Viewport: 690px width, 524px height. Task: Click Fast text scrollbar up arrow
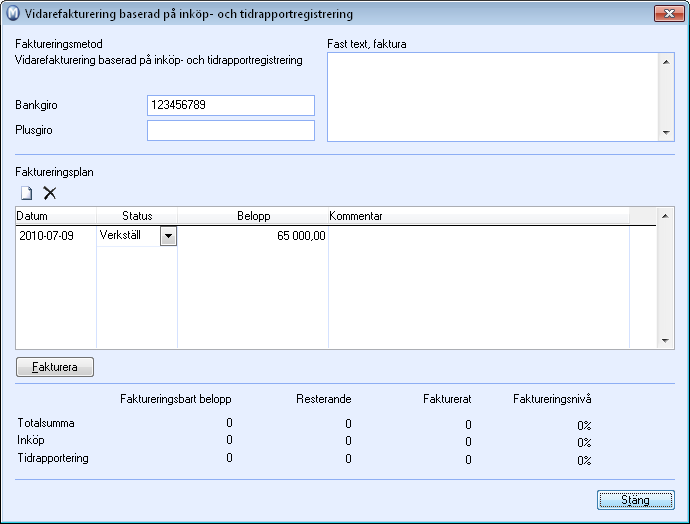coord(666,62)
